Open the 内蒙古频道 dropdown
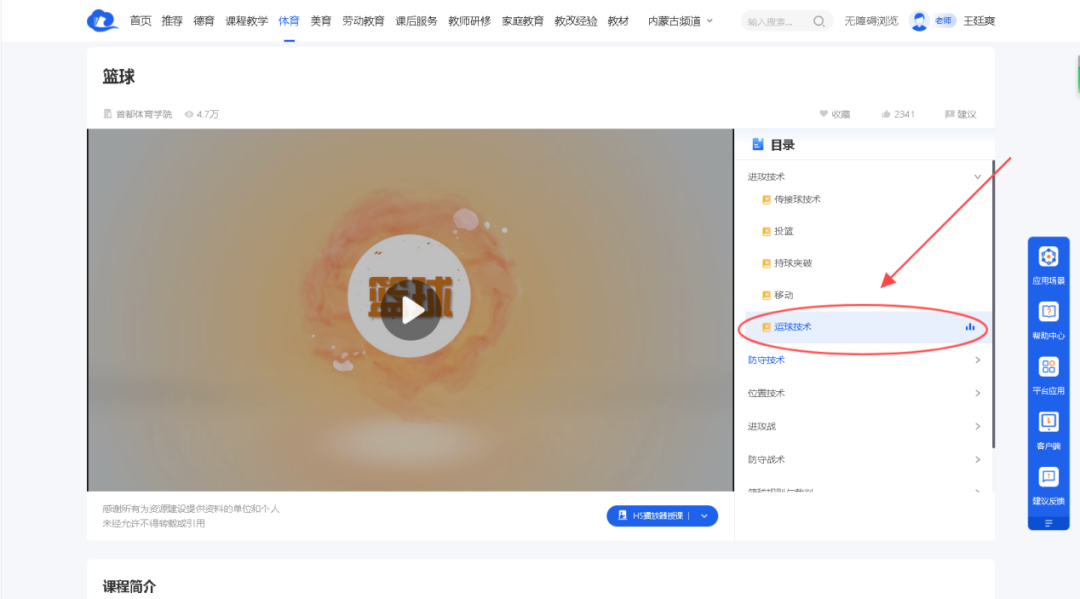1080x599 pixels. (680, 21)
